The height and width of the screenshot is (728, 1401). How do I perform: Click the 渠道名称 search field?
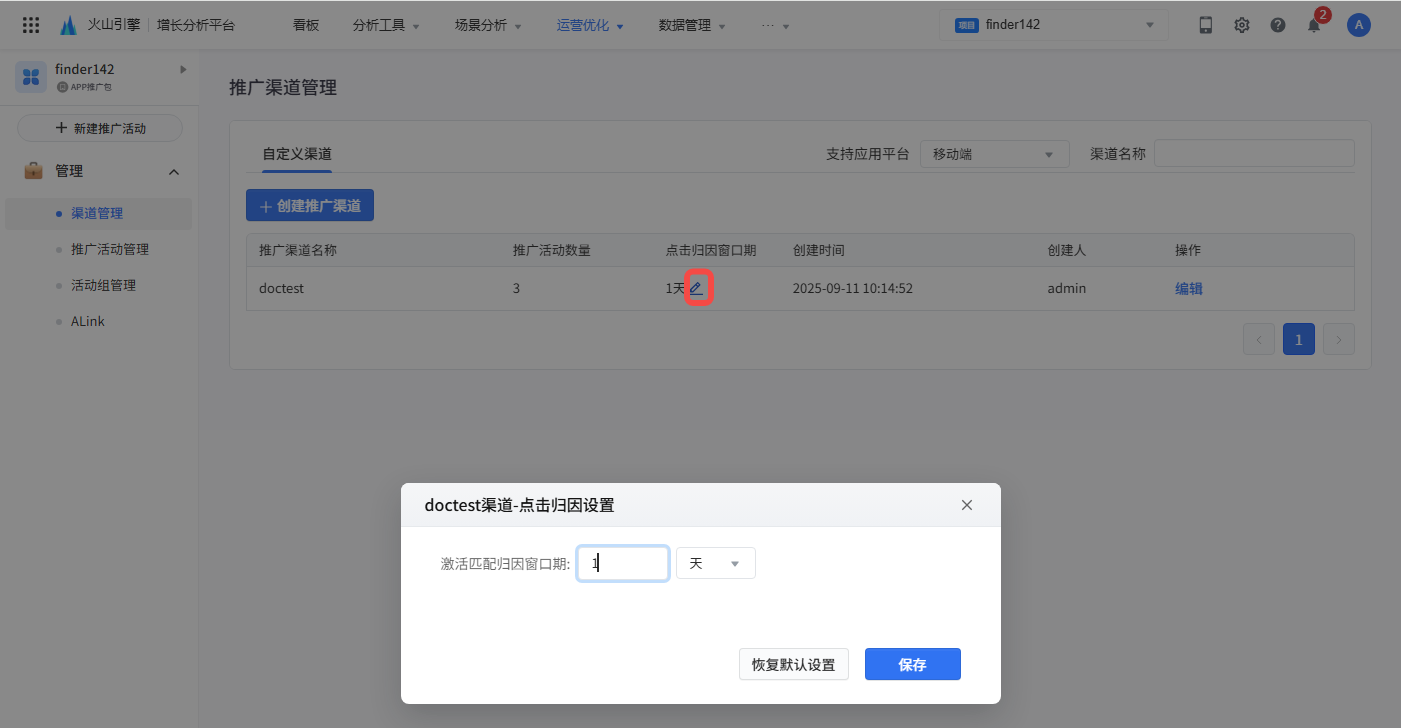coord(1254,154)
